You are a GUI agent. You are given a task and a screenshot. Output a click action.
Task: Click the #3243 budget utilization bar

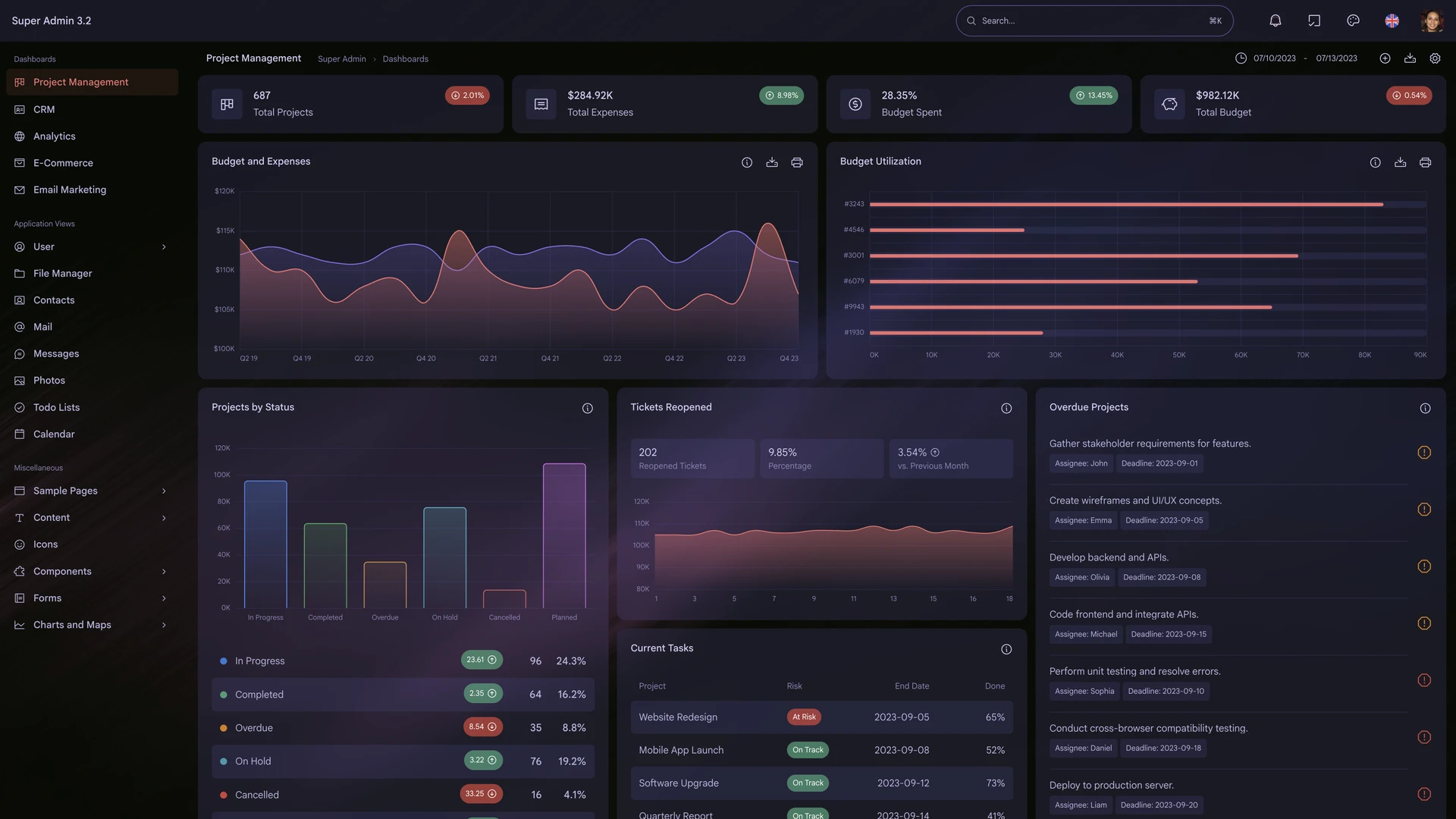(x=1126, y=204)
